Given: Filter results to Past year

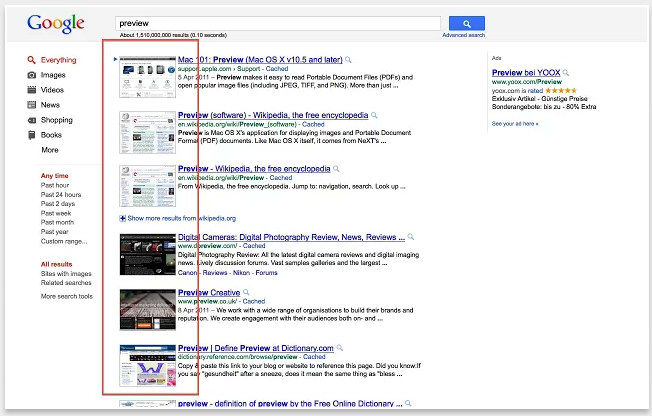Looking at the screenshot, I should click(x=54, y=232).
